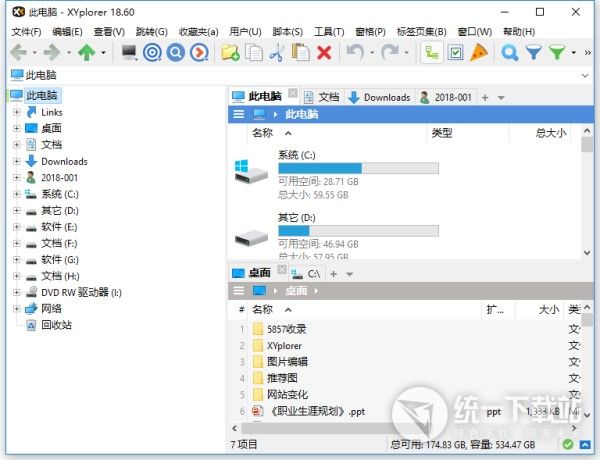Image resolution: width=600 pixels, height=460 pixels.
Task: Click the blue magnifier Find Files icon
Action: [176, 52]
